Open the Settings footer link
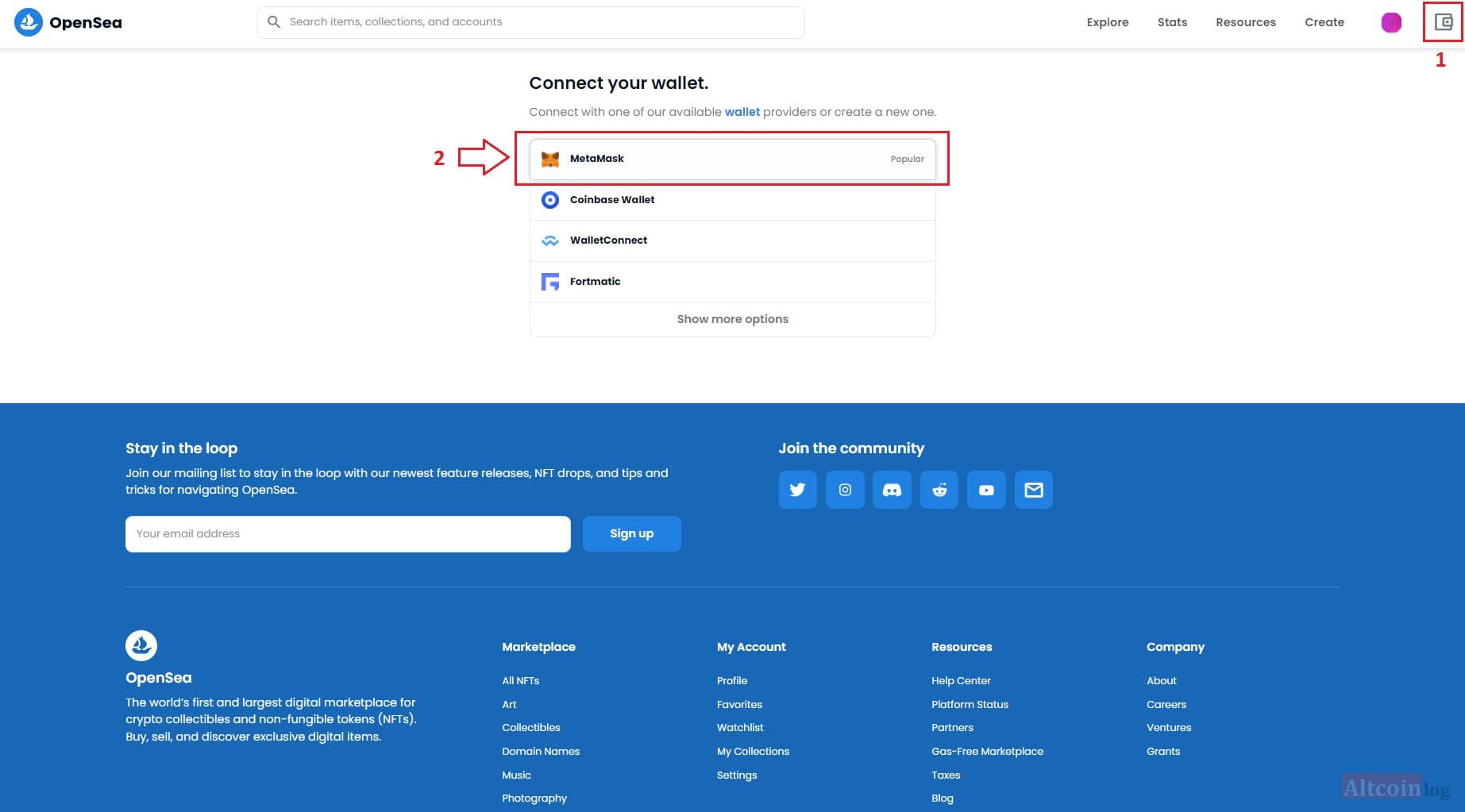Screen dimensions: 1465x812 coord(737,775)
